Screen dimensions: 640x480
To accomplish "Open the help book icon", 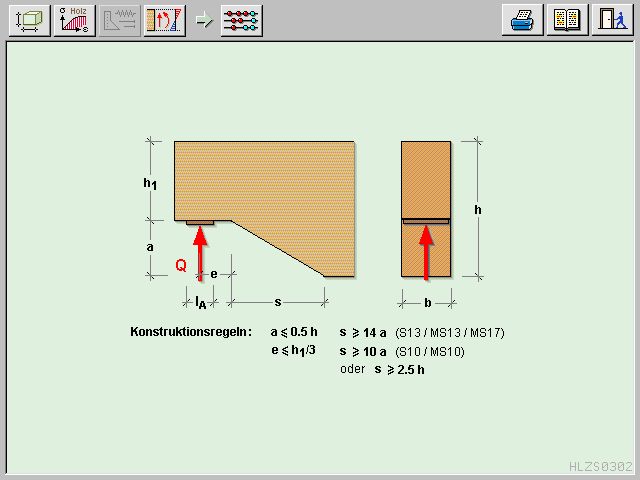I will pyautogui.click(x=566, y=20).
